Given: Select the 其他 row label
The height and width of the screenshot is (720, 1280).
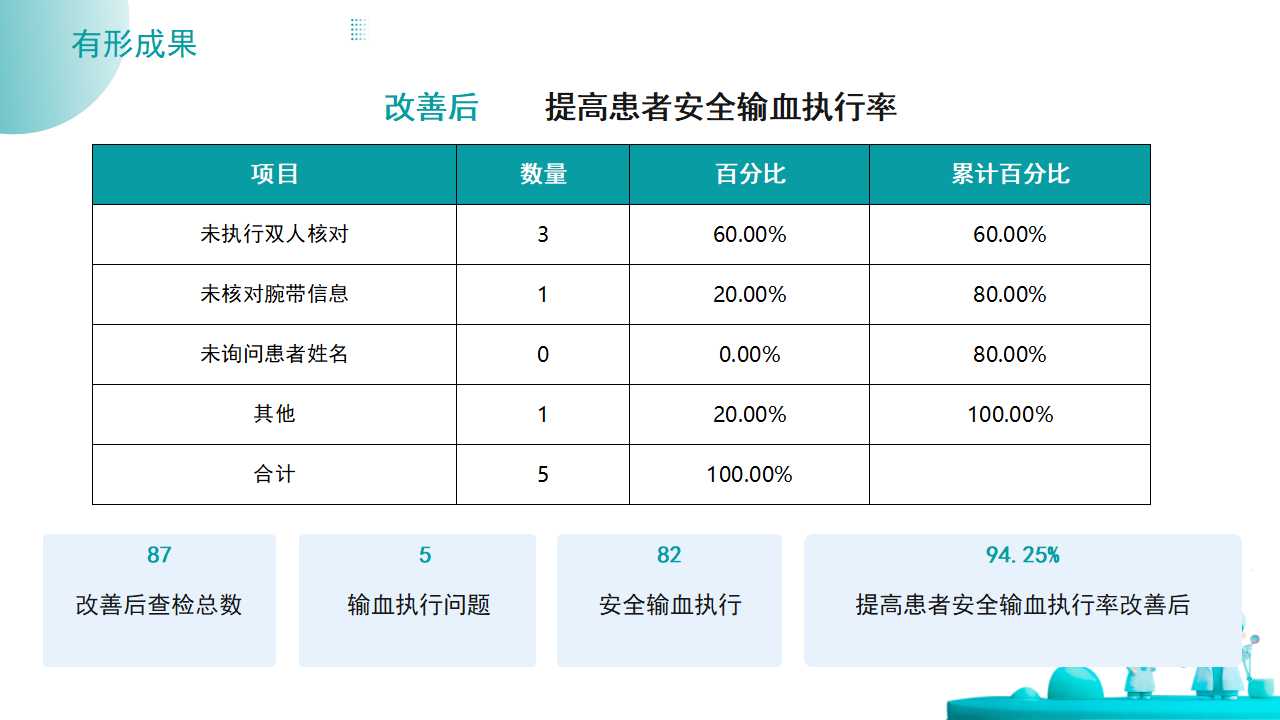Looking at the screenshot, I should (x=274, y=414).
